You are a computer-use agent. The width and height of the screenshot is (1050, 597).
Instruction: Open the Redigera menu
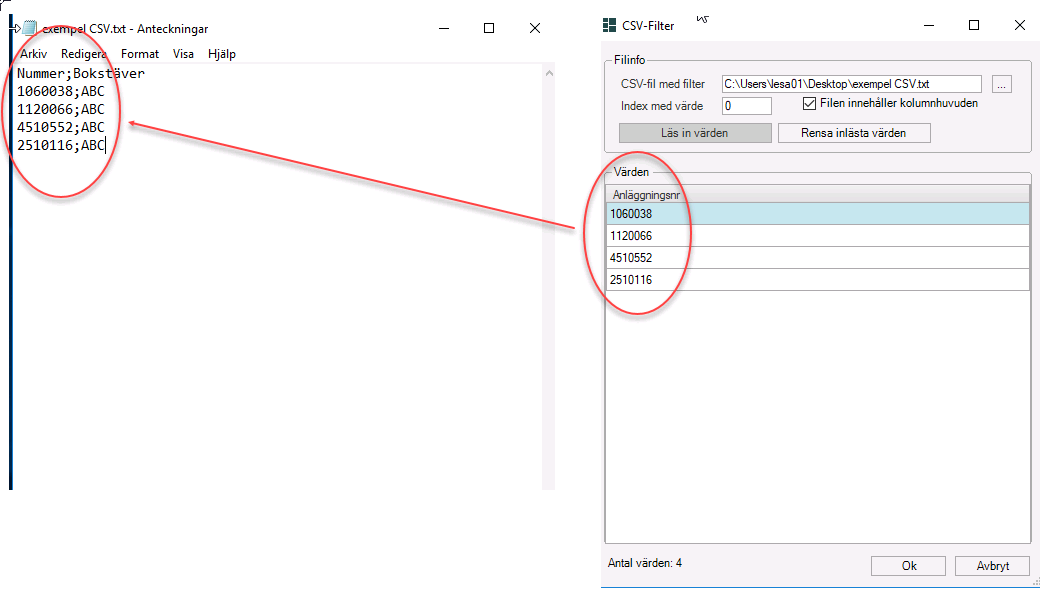point(84,54)
